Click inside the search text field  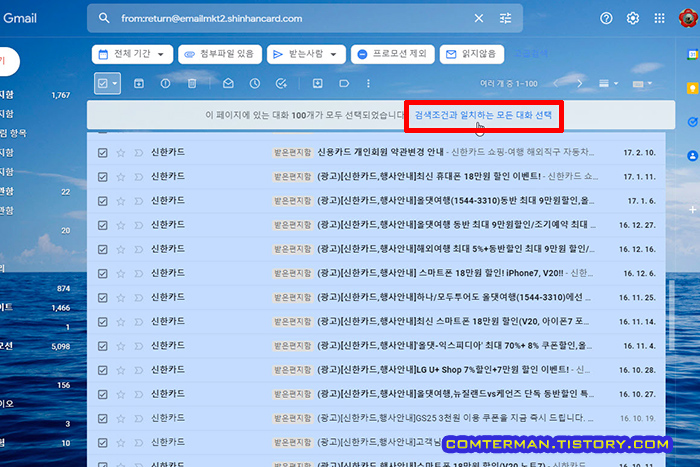290,18
